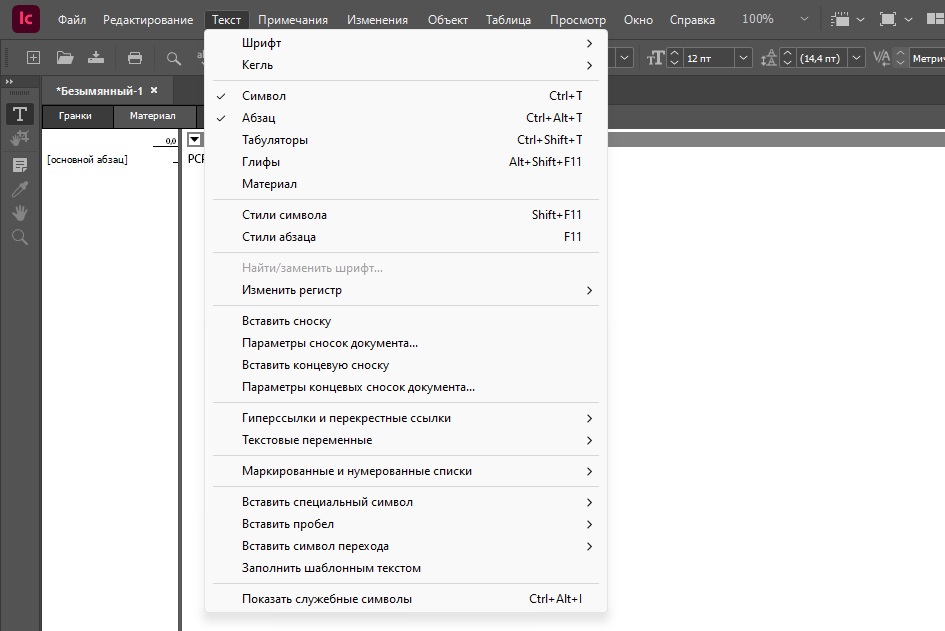Choose Вставить сноску from the menu
945x631 pixels.
click(x=286, y=321)
